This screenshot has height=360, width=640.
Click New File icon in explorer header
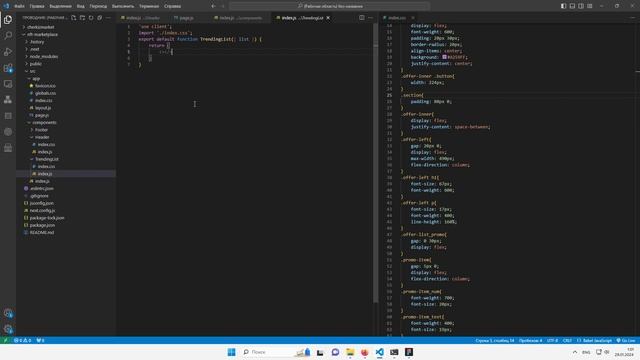coord(73,18)
